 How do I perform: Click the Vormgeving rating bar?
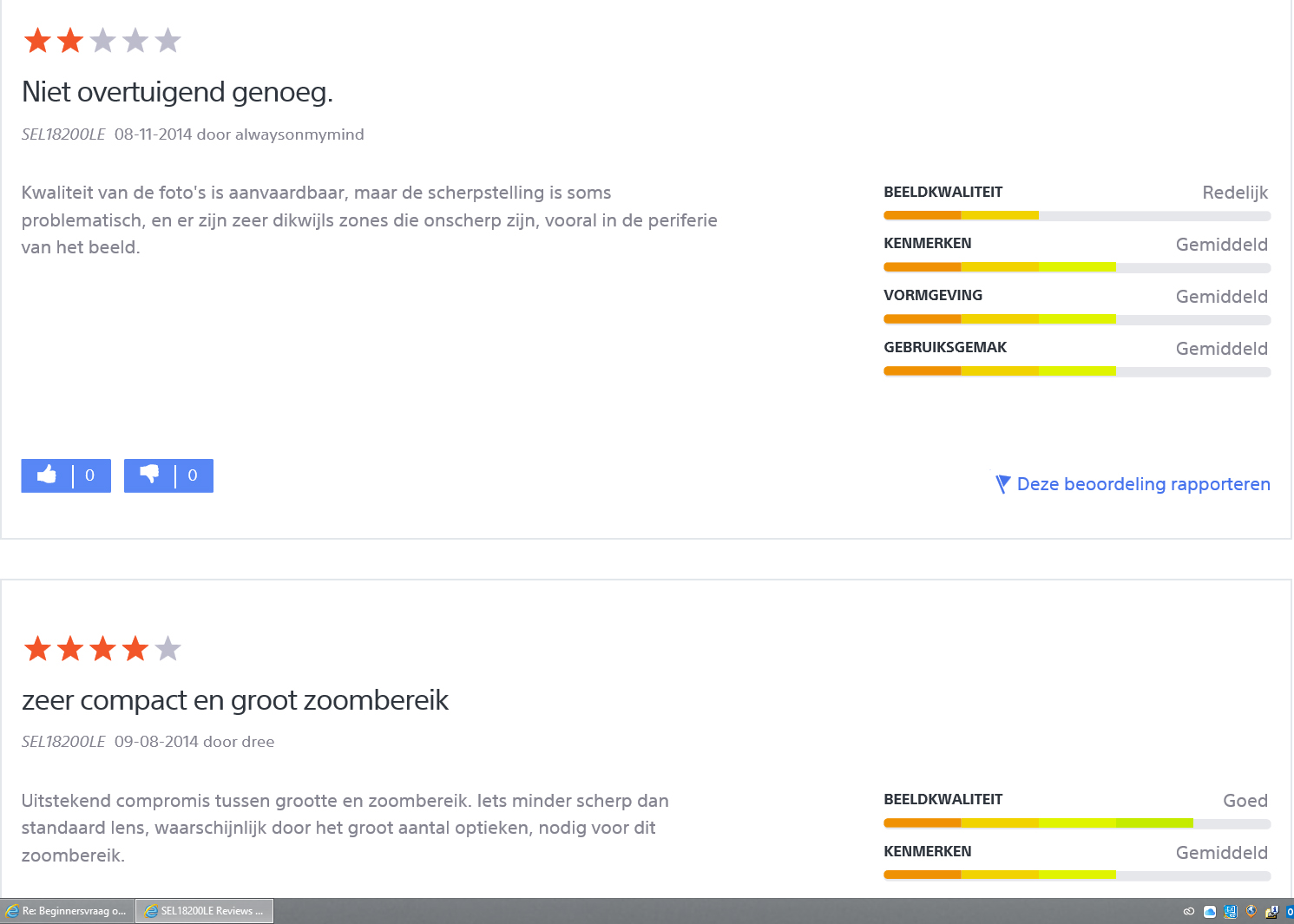pyautogui.click(x=1077, y=319)
